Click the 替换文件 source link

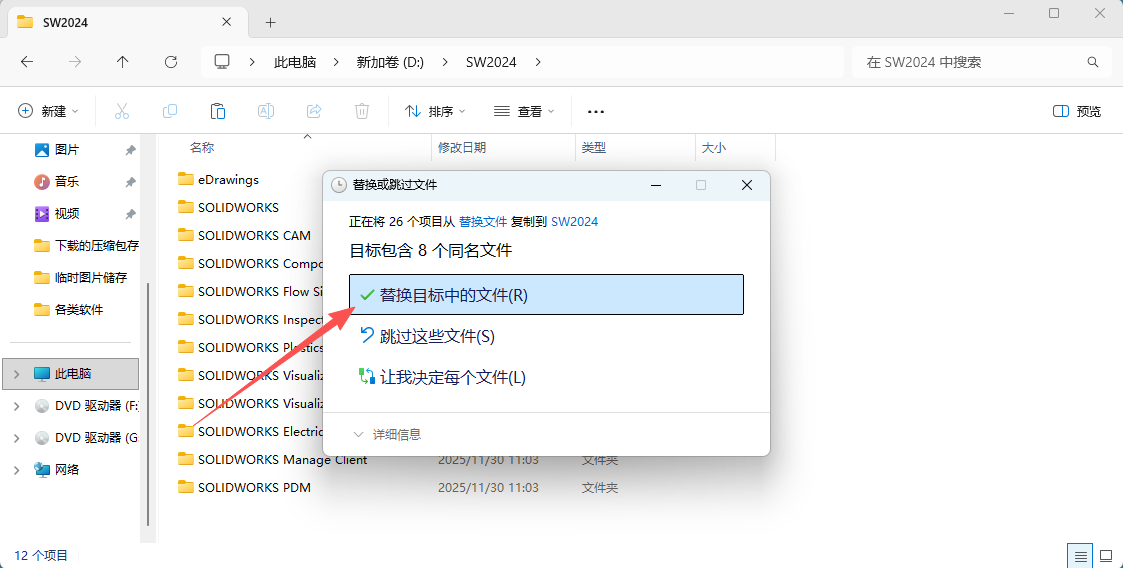[483, 221]
